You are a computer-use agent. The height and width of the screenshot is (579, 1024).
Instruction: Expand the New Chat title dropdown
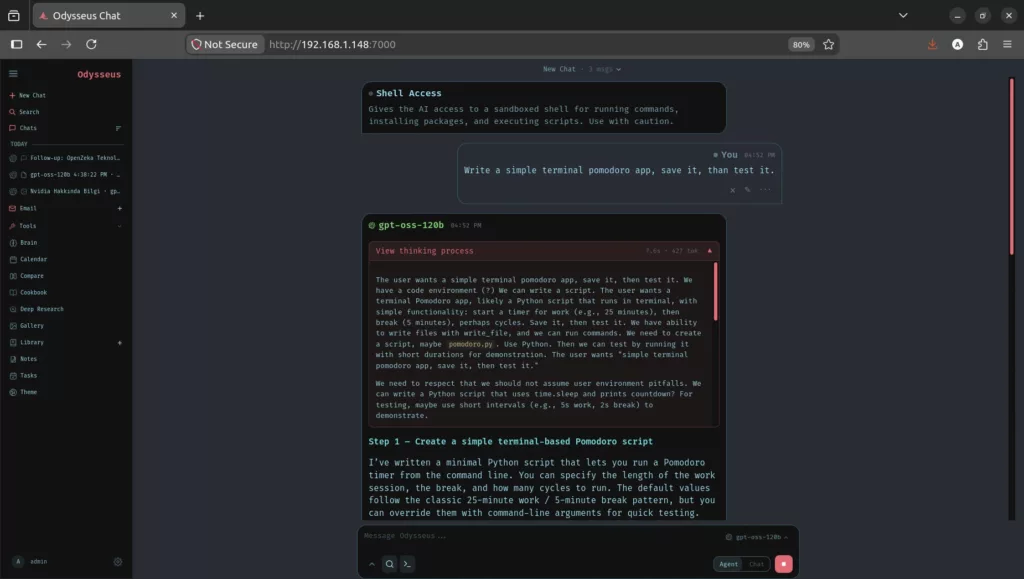pos(582,69)
